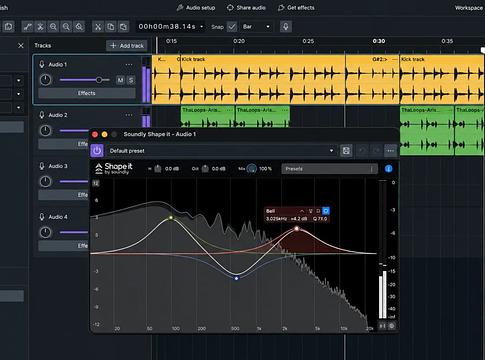Click the Q value in band popup
Viewport: 485px width, 360px height.
pyautogui.click(x=320, y=219)
